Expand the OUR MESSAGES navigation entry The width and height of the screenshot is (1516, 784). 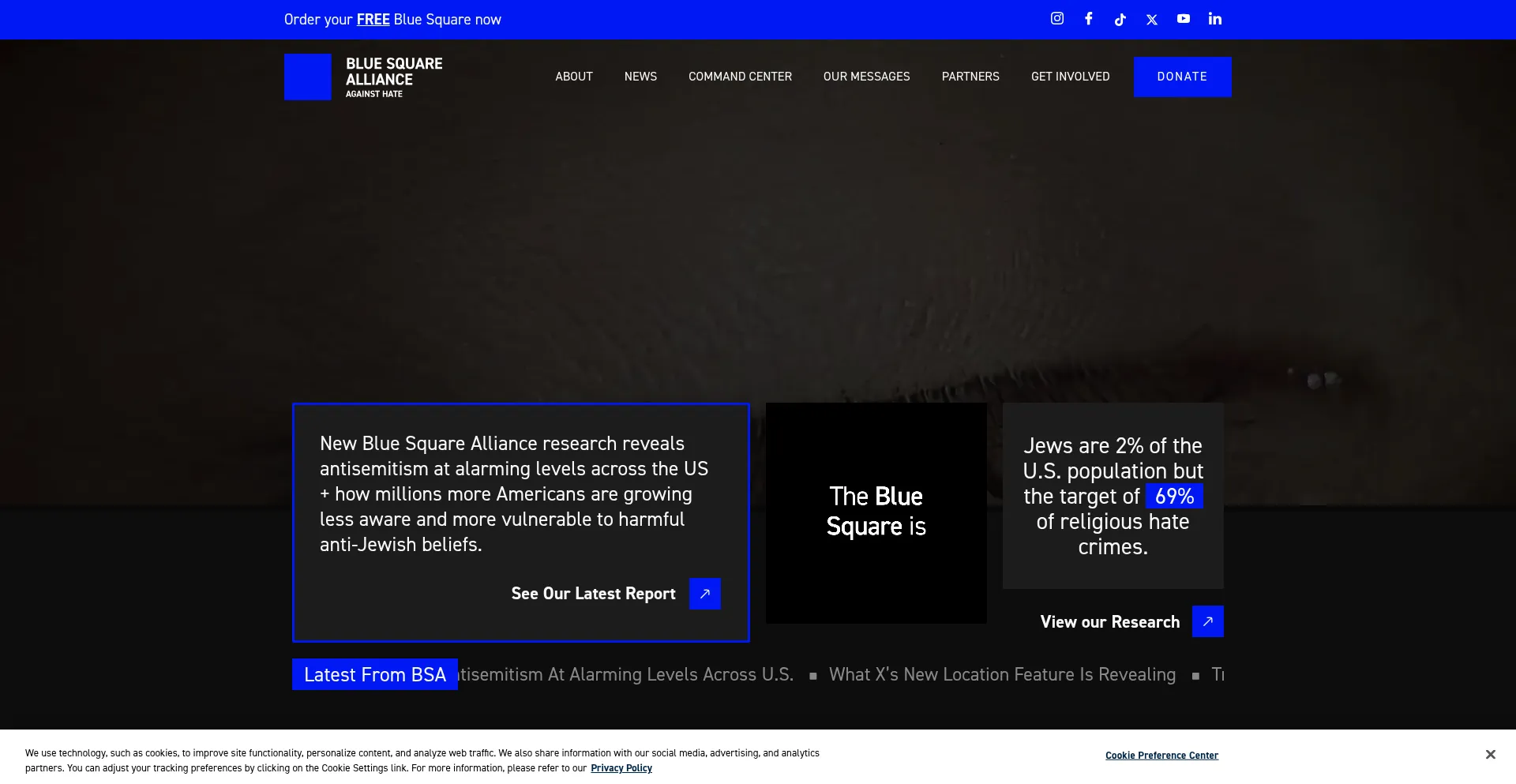click(x=866, y=77)
